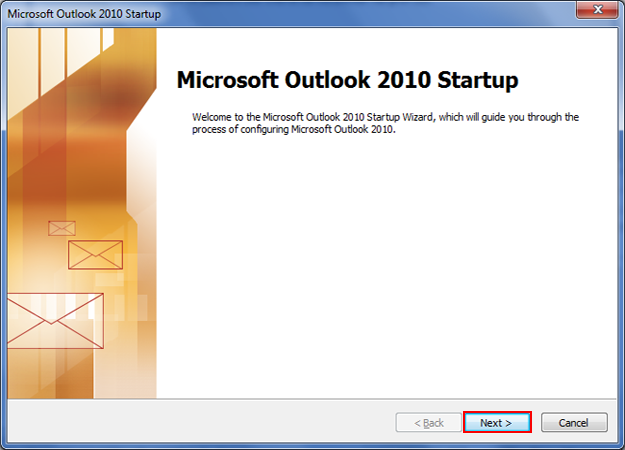625x450 pixels.
Task: Click the disabled Back button
Action: (x=428, y=422)
